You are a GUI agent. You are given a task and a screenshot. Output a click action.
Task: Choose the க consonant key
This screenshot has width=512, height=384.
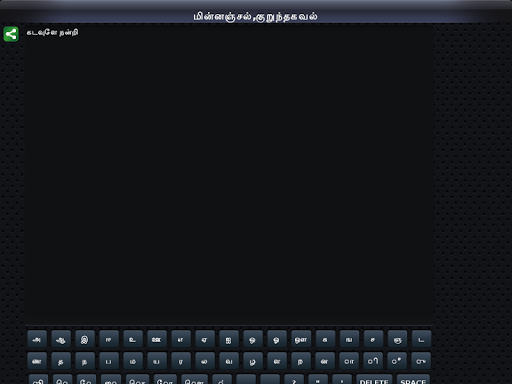pos(325,339)
